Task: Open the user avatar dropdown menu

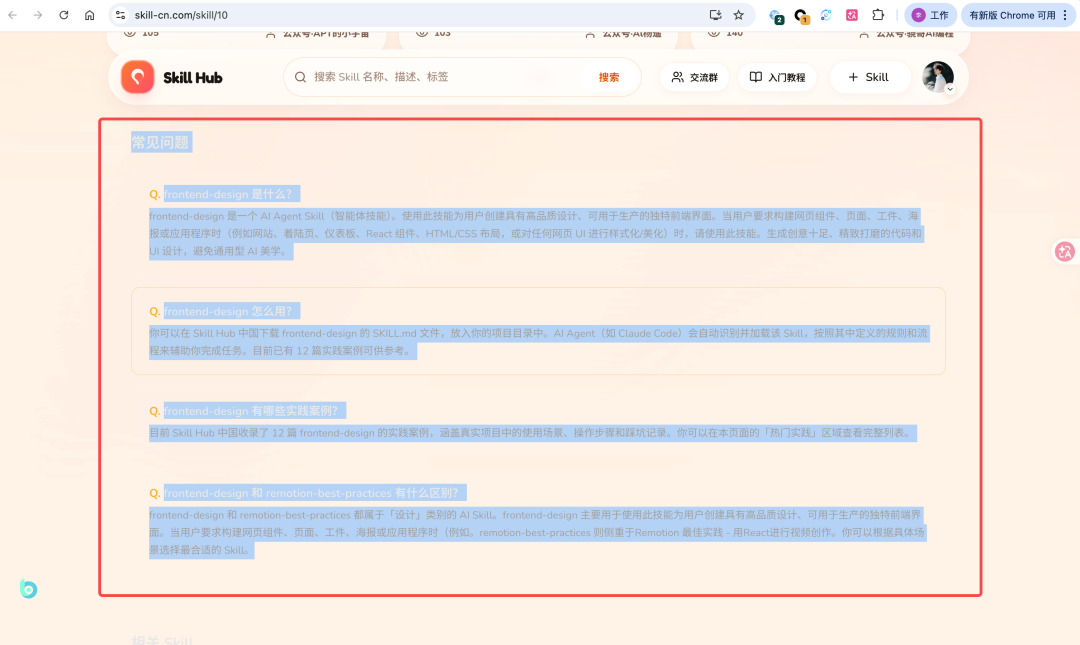Action: coord(939,77)
